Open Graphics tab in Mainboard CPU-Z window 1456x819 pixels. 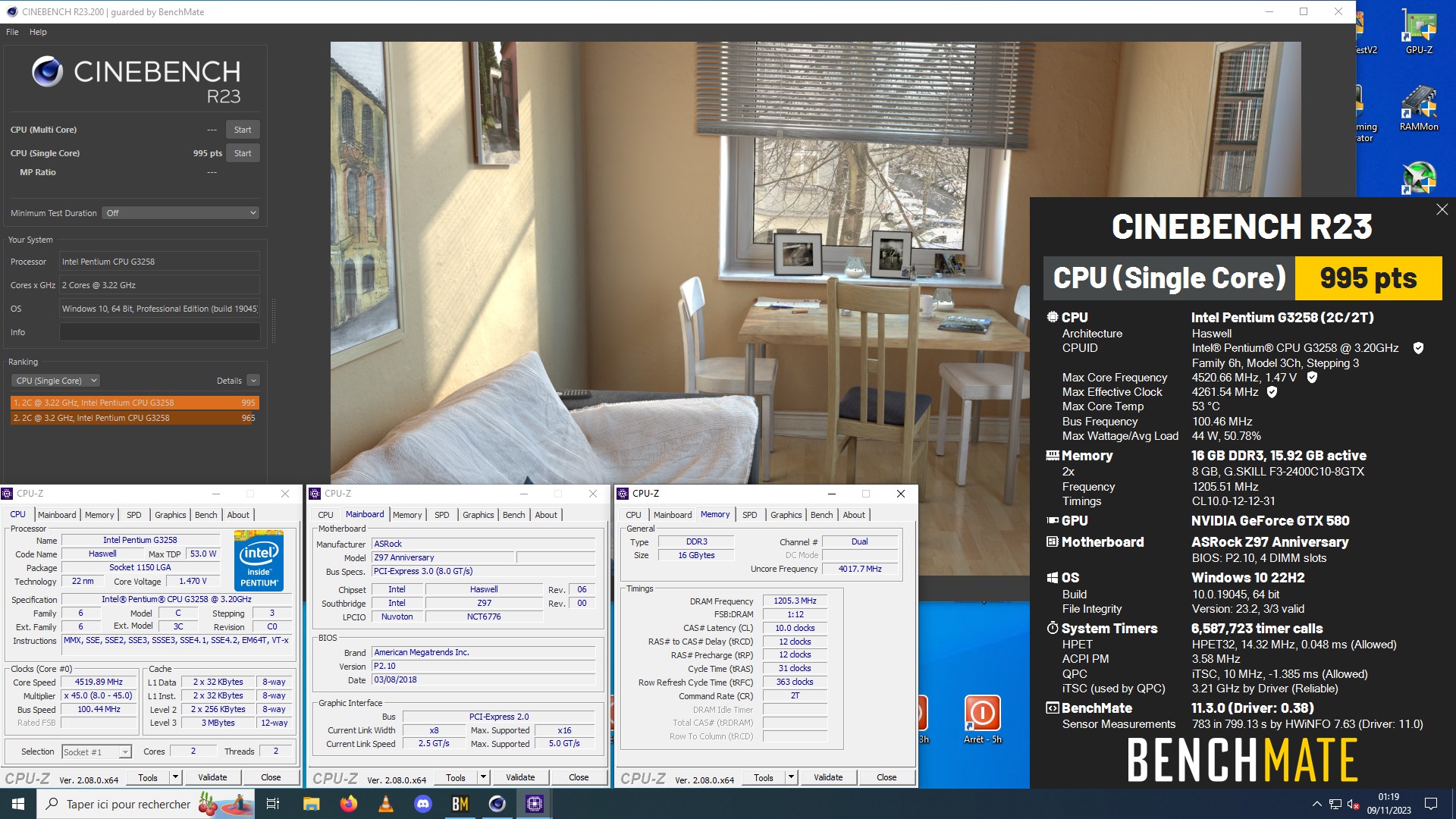(x=478, y=515)
